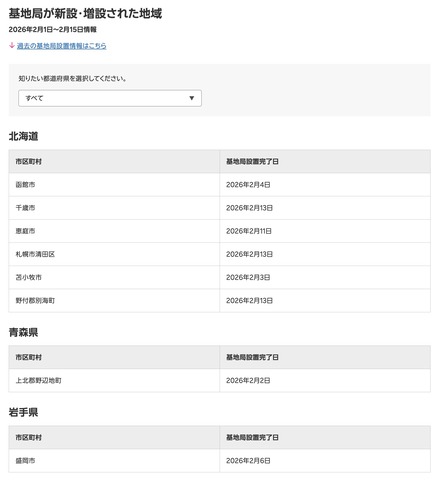436x480 pixels.
Task: Click 基地局設置完了日 header in the 青森県 table
Action: pos(252,357)
